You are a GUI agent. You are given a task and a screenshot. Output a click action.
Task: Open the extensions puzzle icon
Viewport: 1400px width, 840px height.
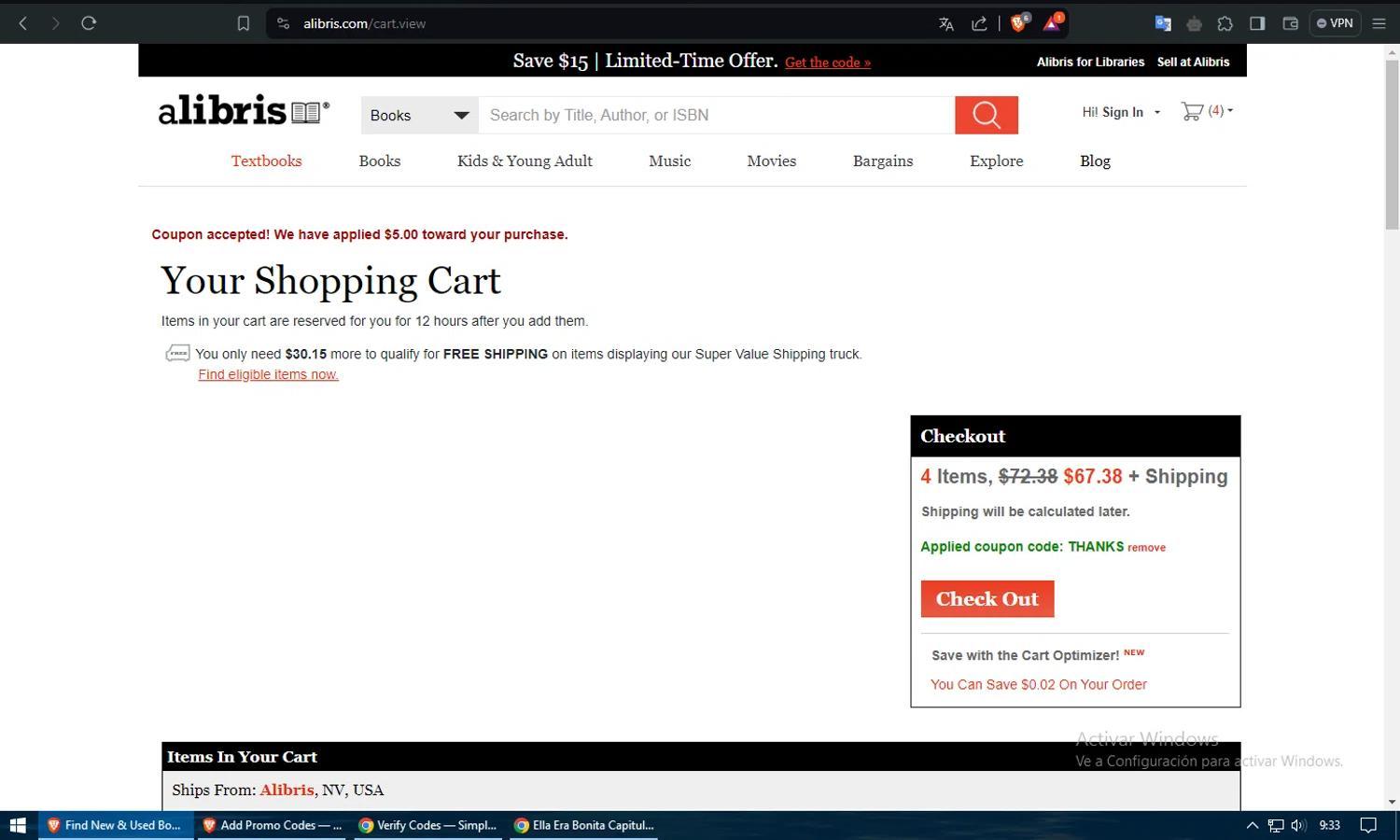(1225, 23)
